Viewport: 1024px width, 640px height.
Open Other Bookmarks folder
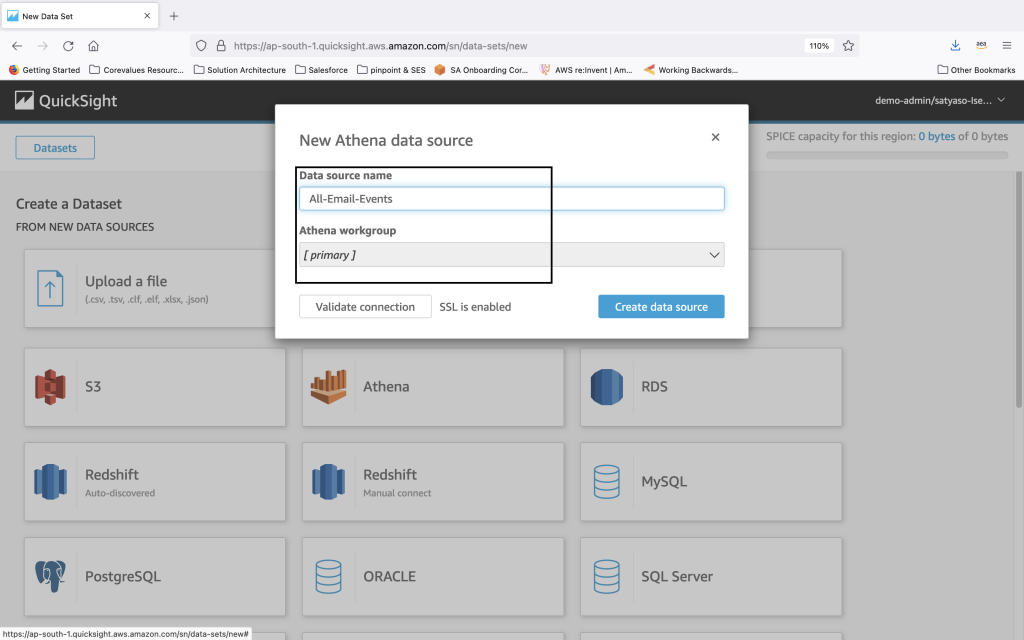pos(976,70)
